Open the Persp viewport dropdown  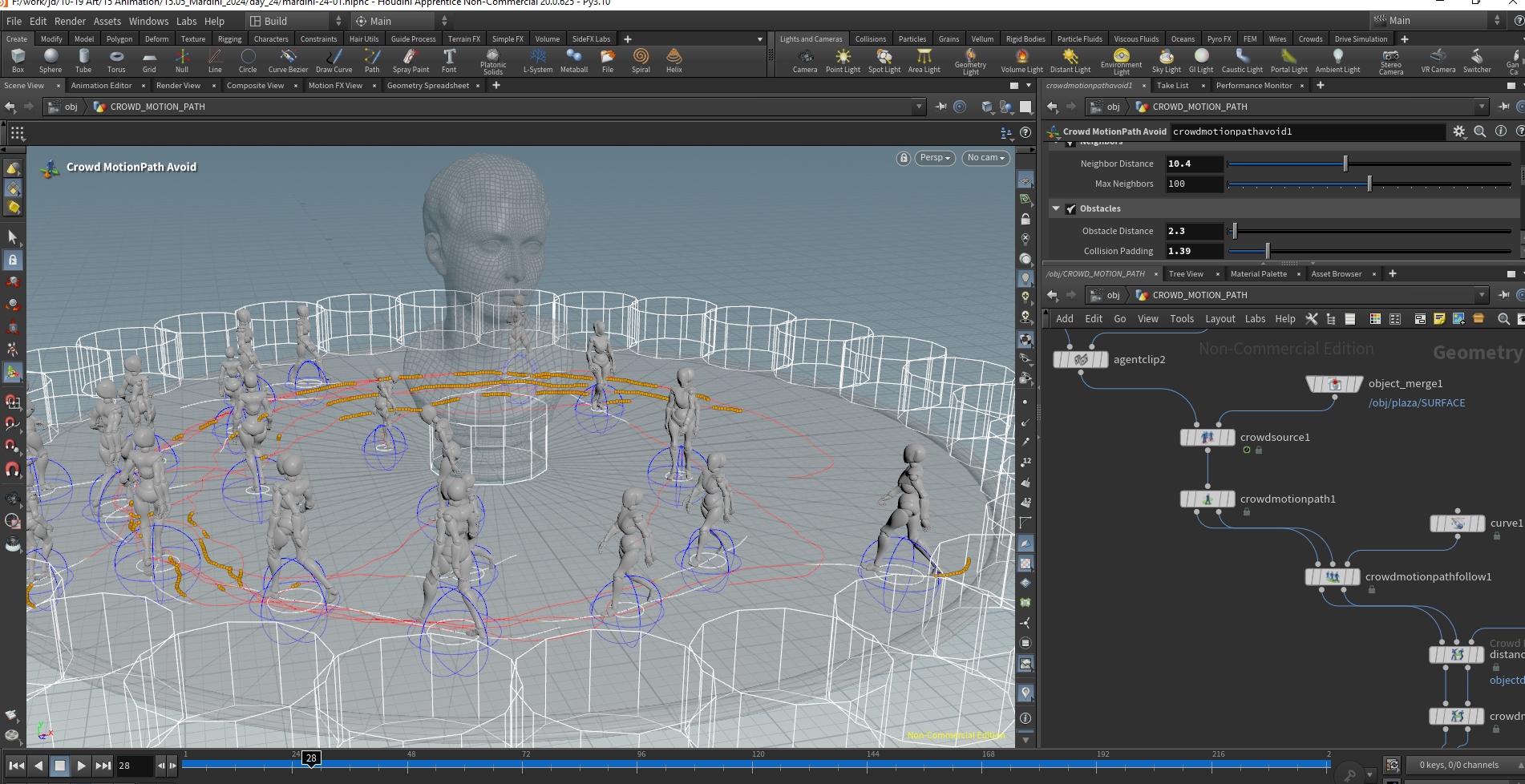point(936,158)
